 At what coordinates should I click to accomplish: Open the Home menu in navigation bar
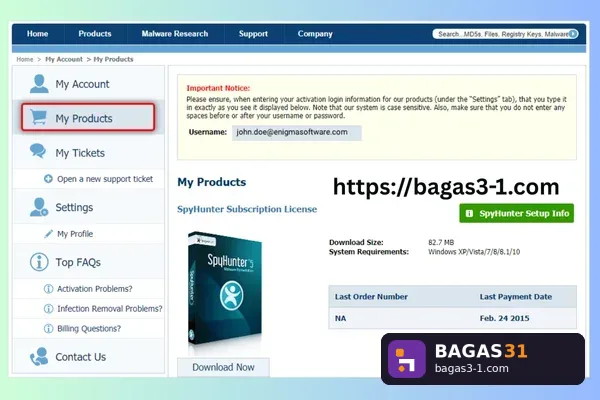pos(38,34)
